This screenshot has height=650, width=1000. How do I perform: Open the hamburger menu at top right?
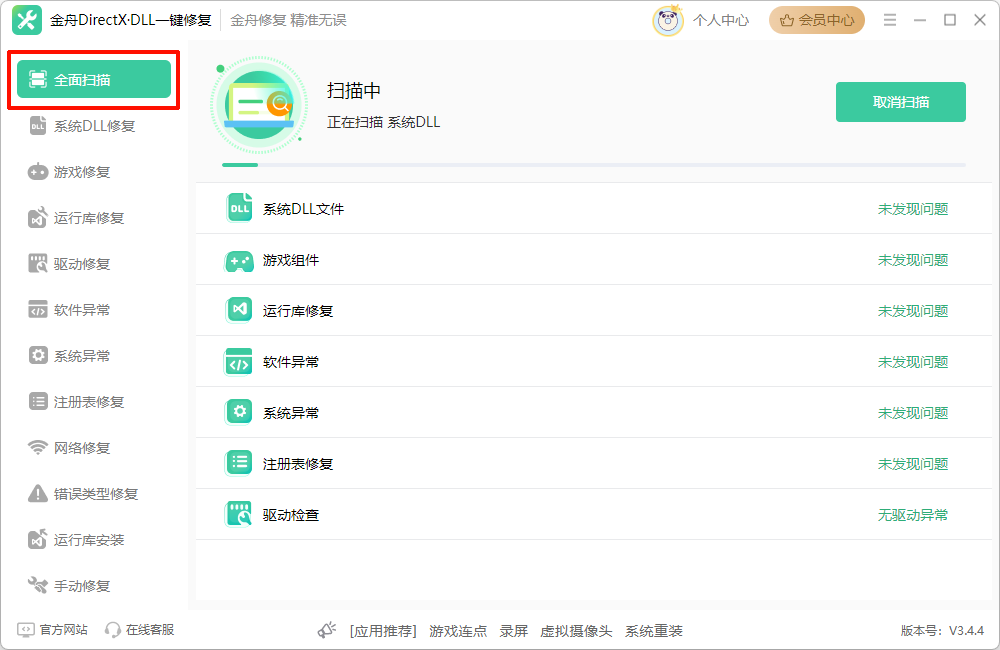[x=889, y=18]
